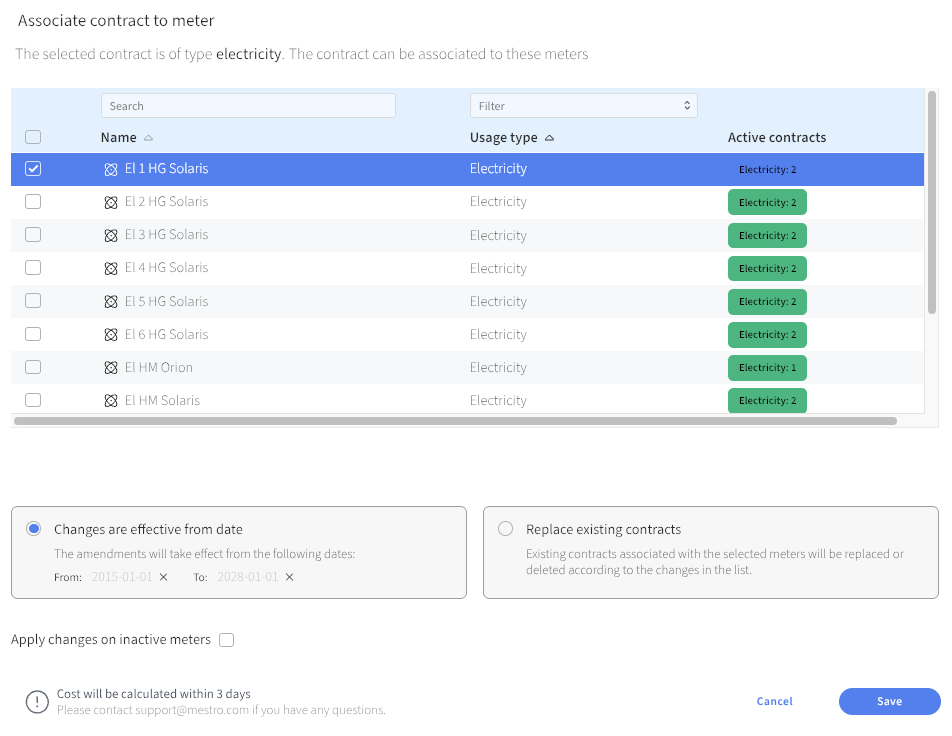Click the meter icon for El 6 HG Solaris
Image resolution: width=952 pixels, height=736 pixels.
pos(110,335)
